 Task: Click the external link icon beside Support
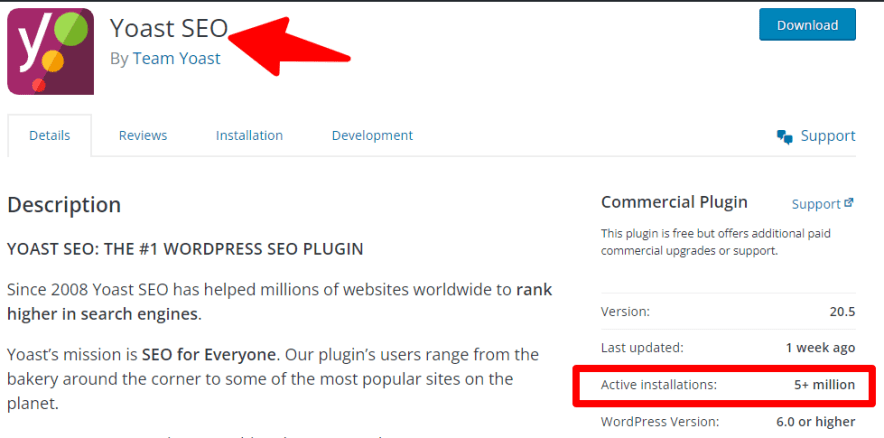(849, 203)
